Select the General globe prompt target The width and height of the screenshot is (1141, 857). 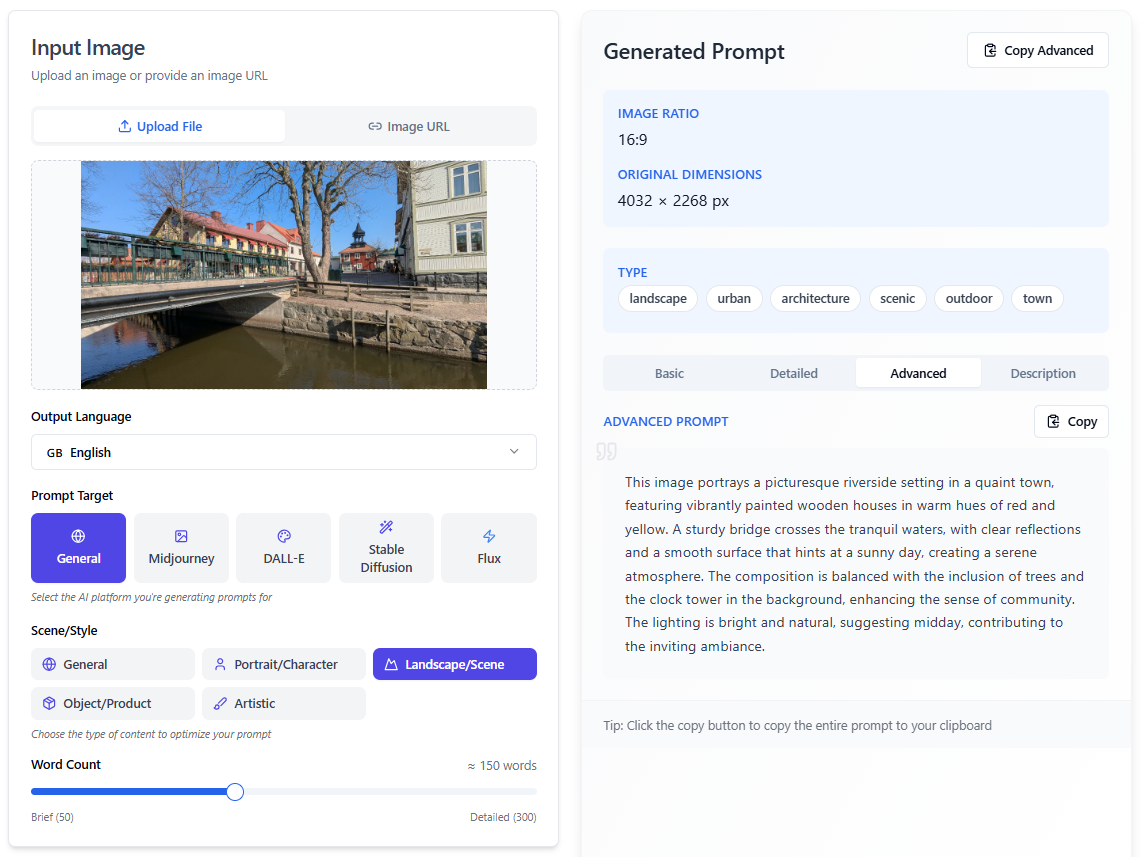(x=79, y=548)
